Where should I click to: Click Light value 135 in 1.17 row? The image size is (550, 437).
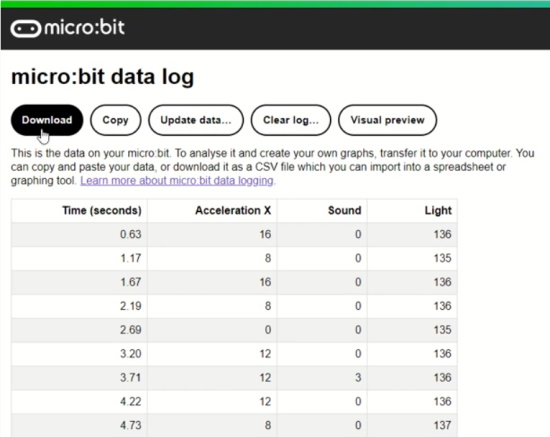pyautogui.click(x=412, y=258)
